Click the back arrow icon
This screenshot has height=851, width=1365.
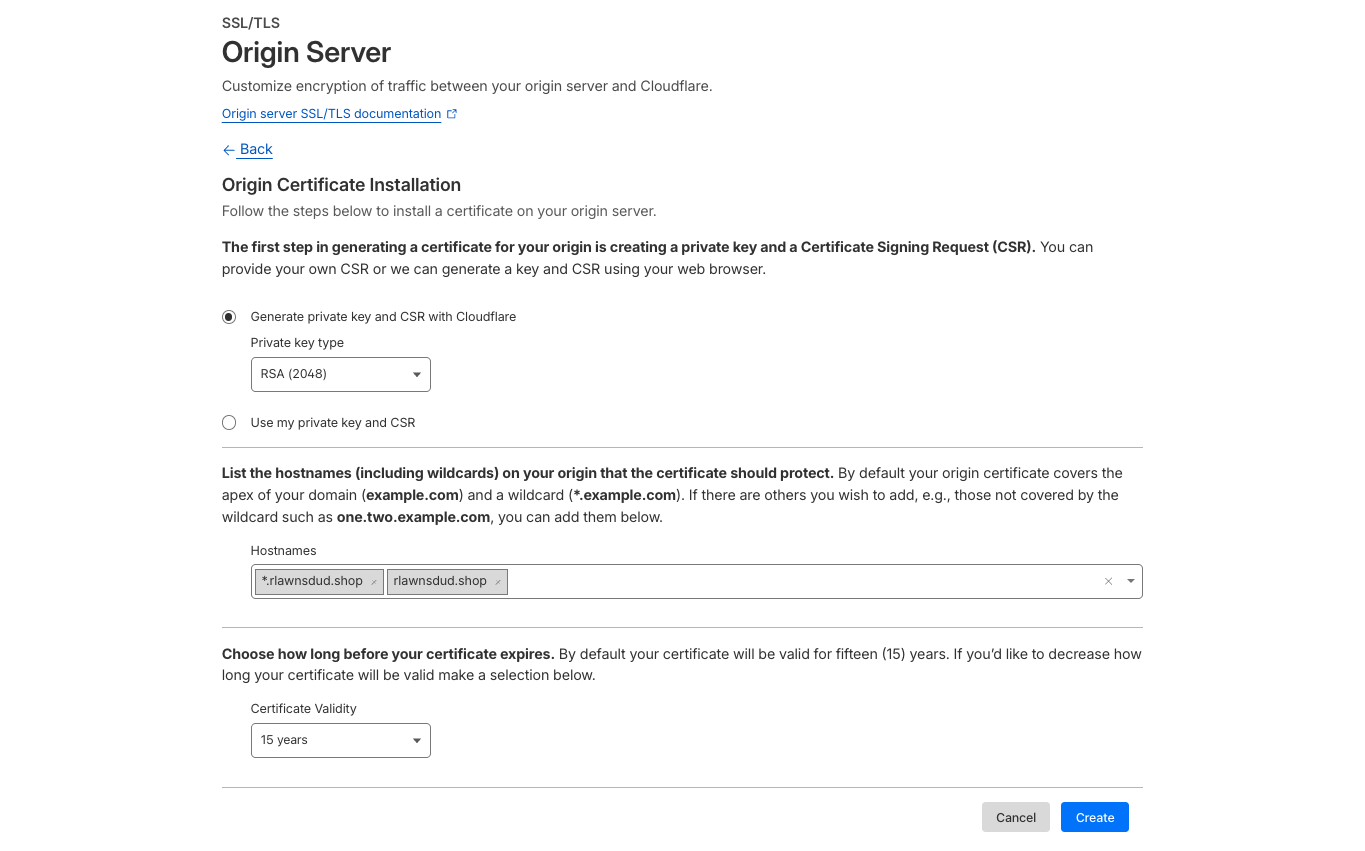[229, 150]
